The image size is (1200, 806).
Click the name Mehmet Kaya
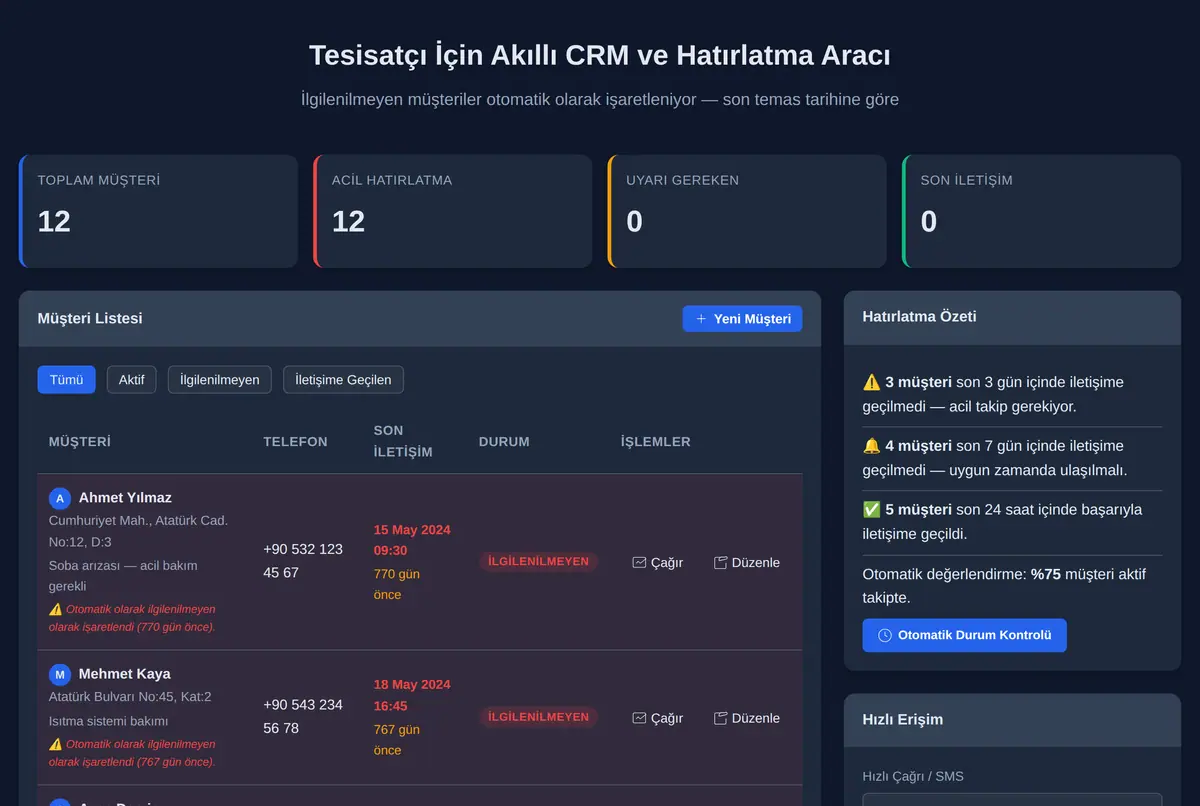point(124,674)
